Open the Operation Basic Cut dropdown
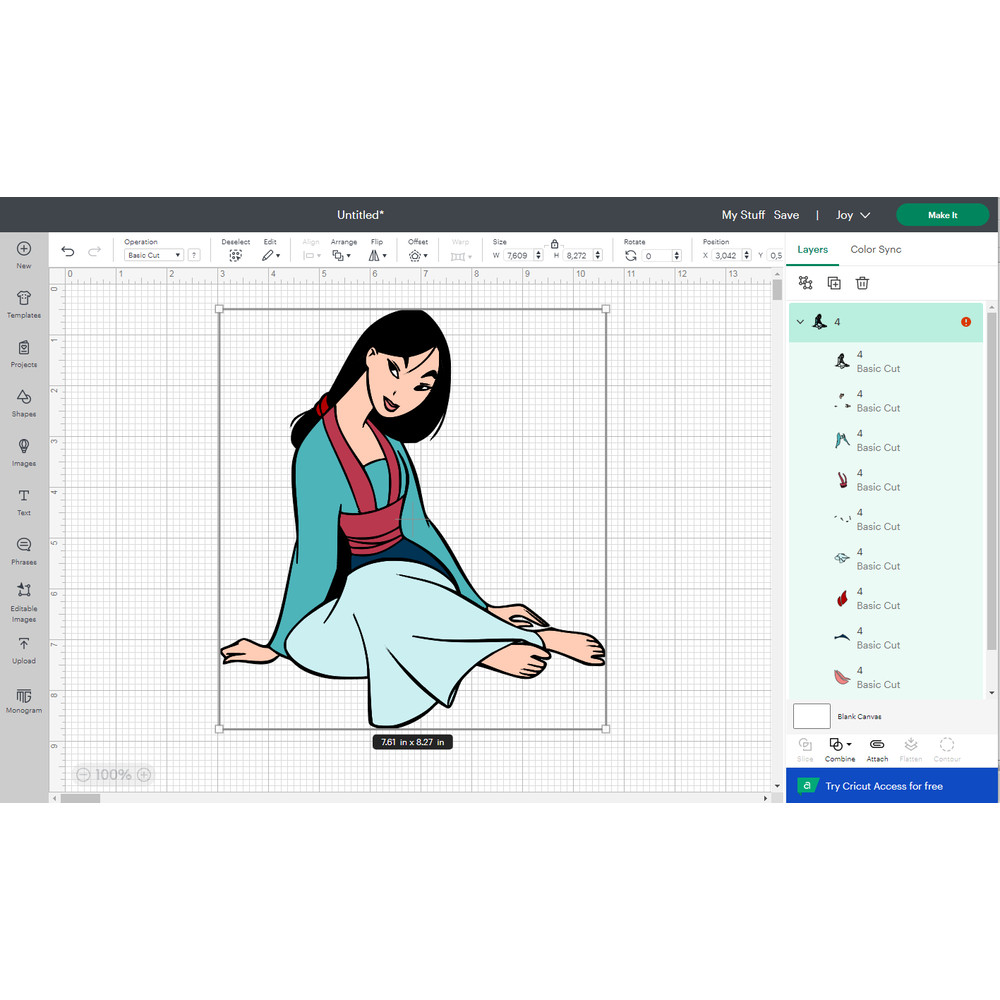 pos(153,255)
